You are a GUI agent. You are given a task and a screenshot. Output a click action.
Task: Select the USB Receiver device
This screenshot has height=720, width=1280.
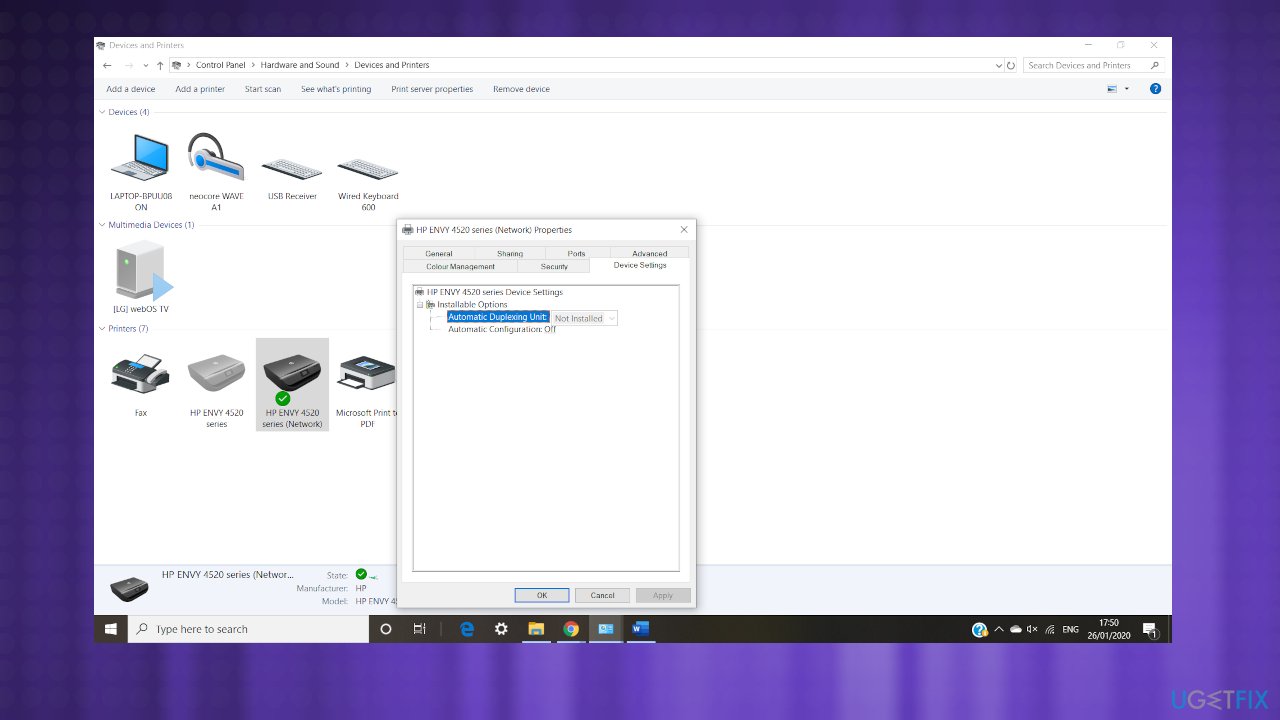pyautogui.click(x=292, y=160)
